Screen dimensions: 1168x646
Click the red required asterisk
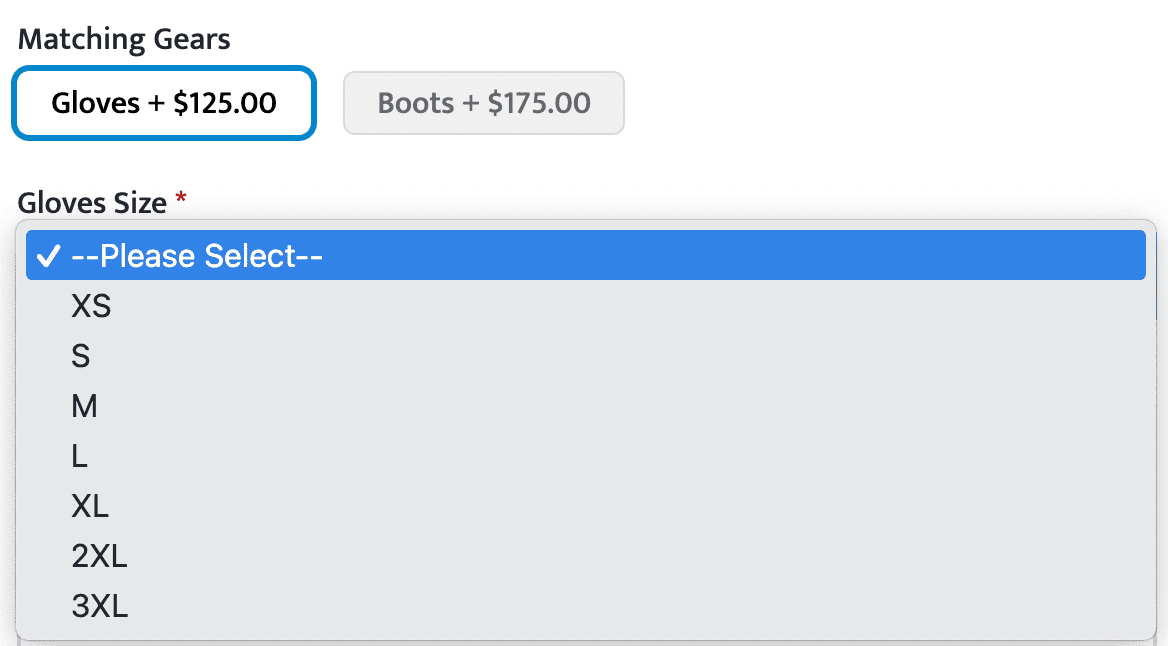coord(181,199)
